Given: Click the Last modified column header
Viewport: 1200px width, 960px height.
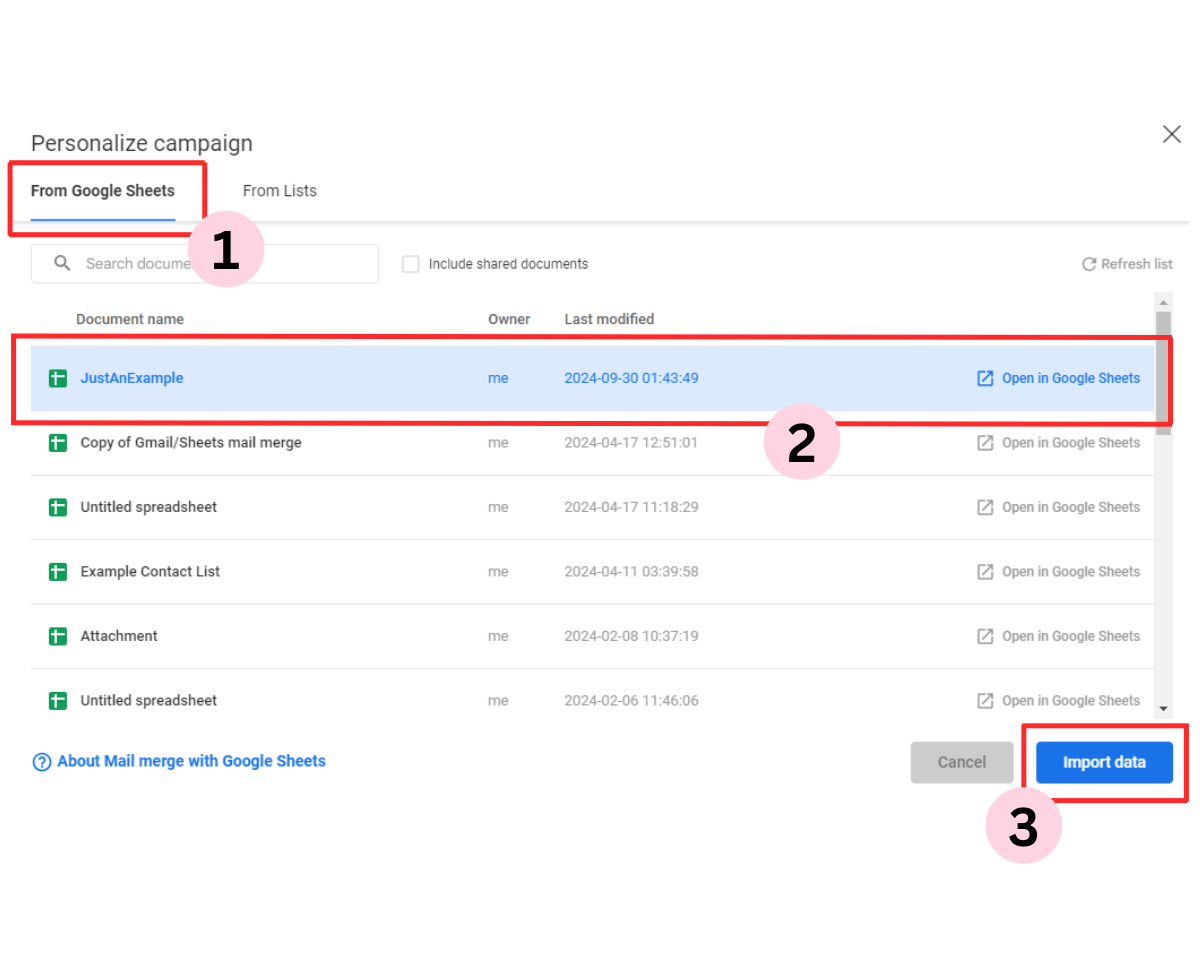Looking at the screenshot, I should point(609,319).
